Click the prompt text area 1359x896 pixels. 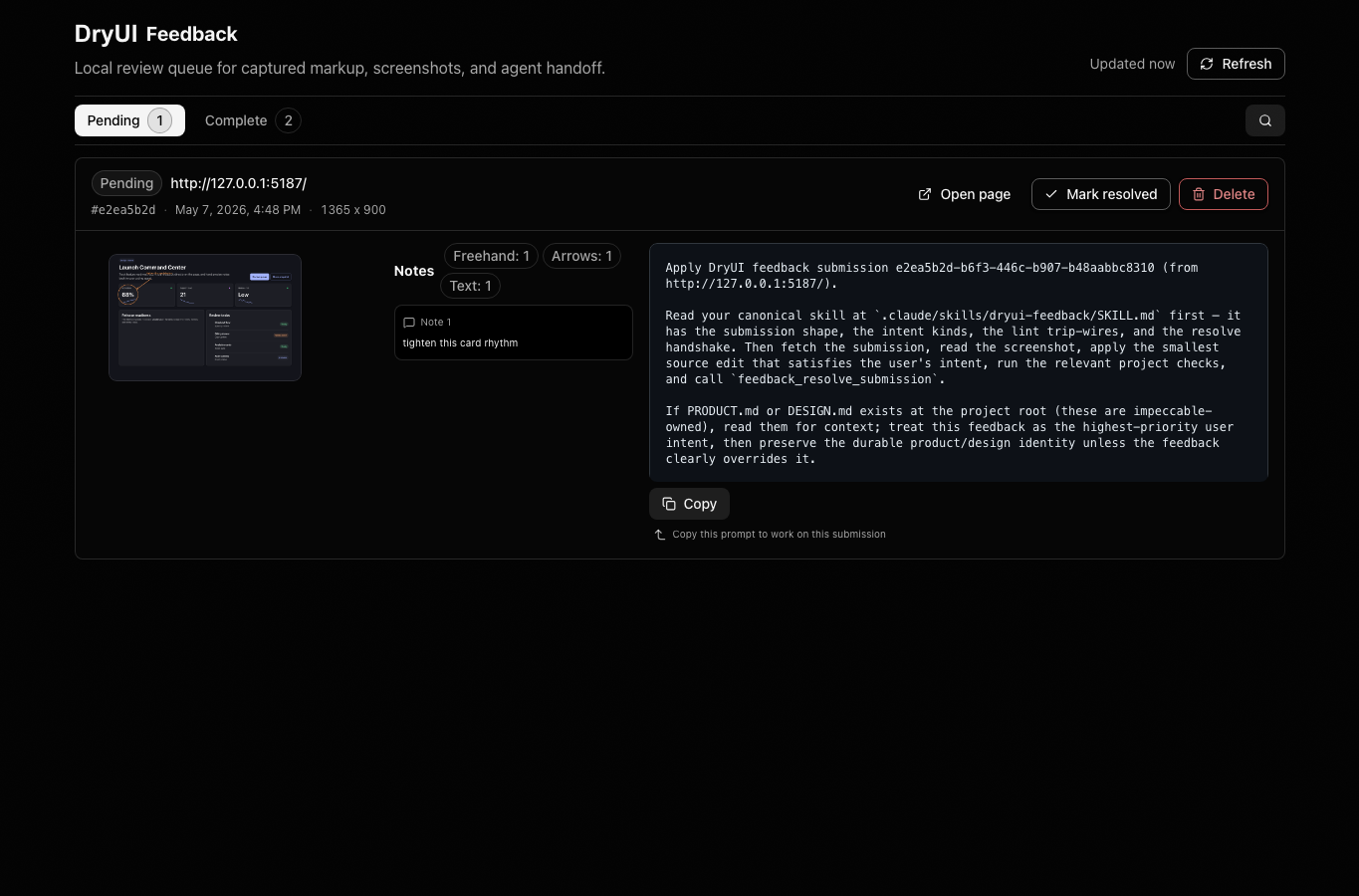(959, 362)
